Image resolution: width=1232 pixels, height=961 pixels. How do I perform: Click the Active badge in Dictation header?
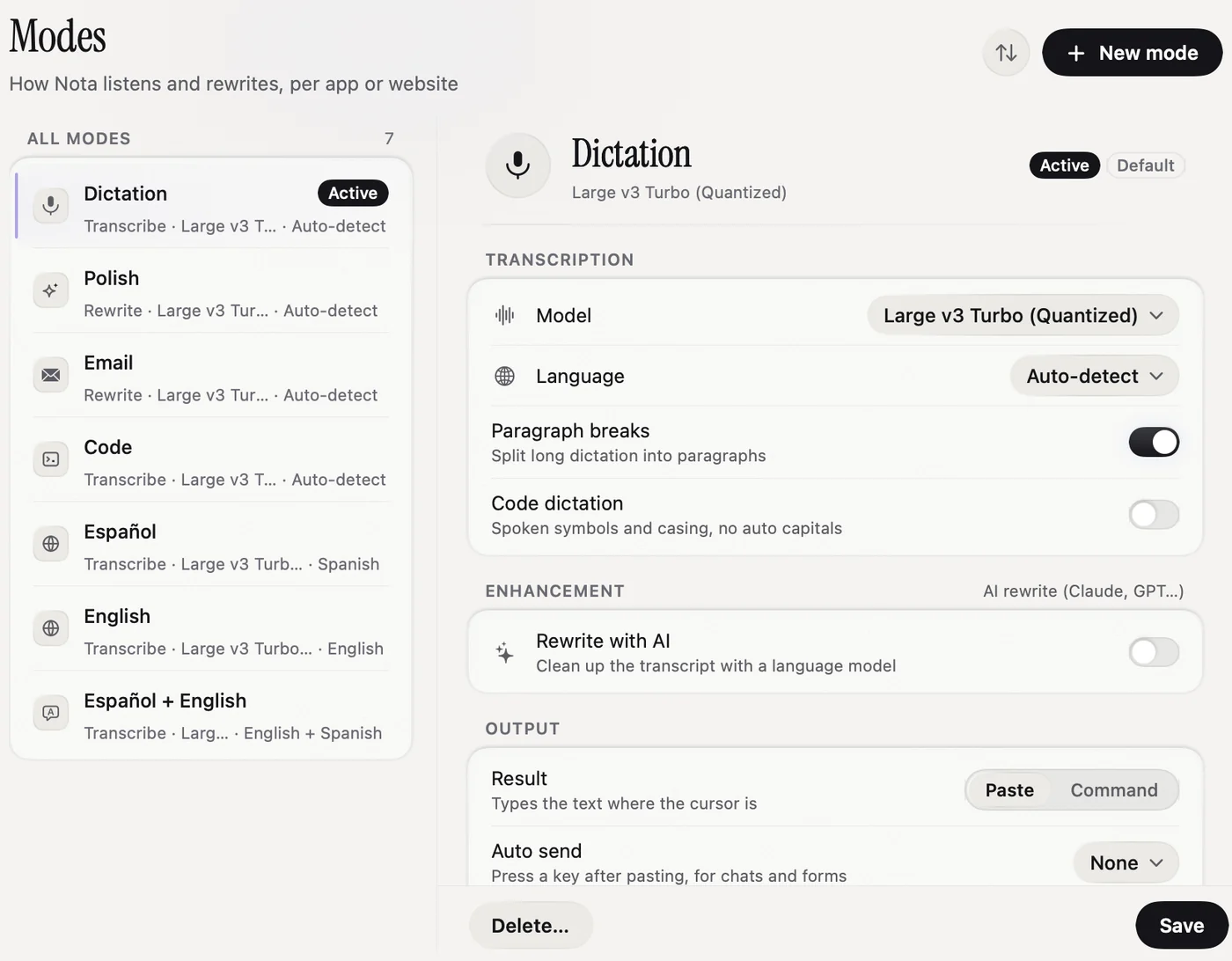point(1064,165)
